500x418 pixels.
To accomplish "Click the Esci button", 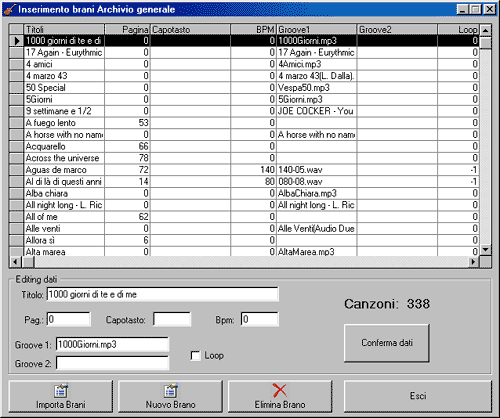I will 418,396.
